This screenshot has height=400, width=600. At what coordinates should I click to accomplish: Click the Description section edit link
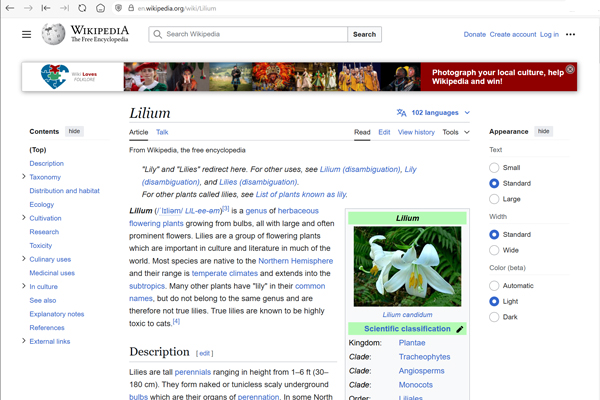204,353
